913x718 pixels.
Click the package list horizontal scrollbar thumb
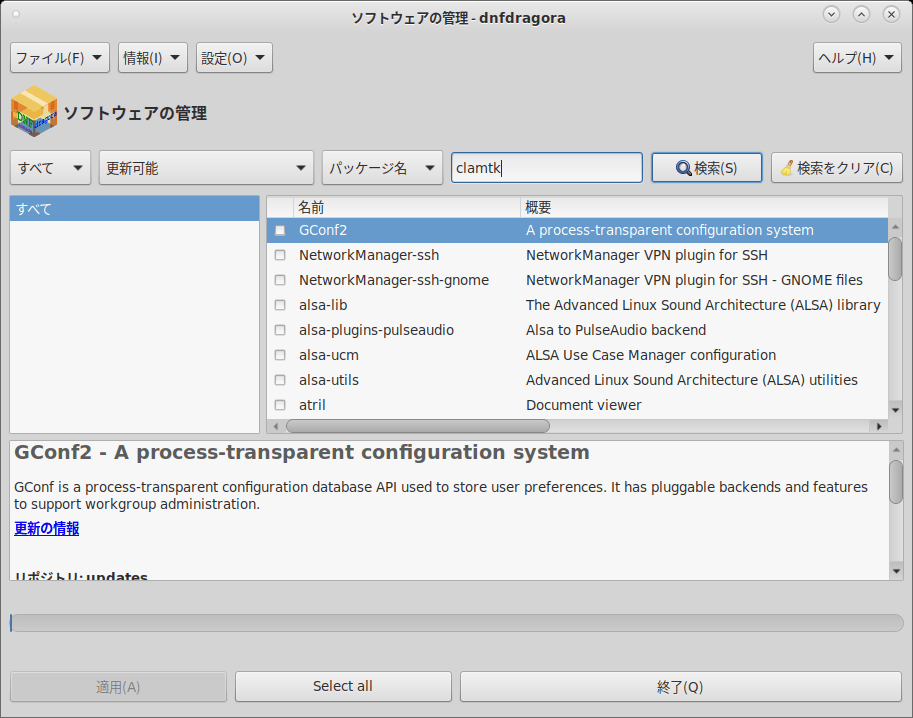pyautogui.click(x=417, y=426)
